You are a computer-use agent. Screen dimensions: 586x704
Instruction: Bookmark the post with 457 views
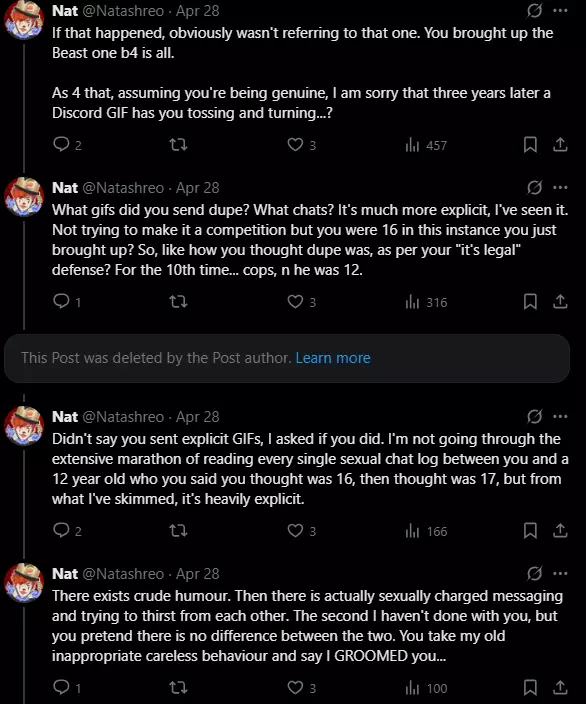click(530, 145)
